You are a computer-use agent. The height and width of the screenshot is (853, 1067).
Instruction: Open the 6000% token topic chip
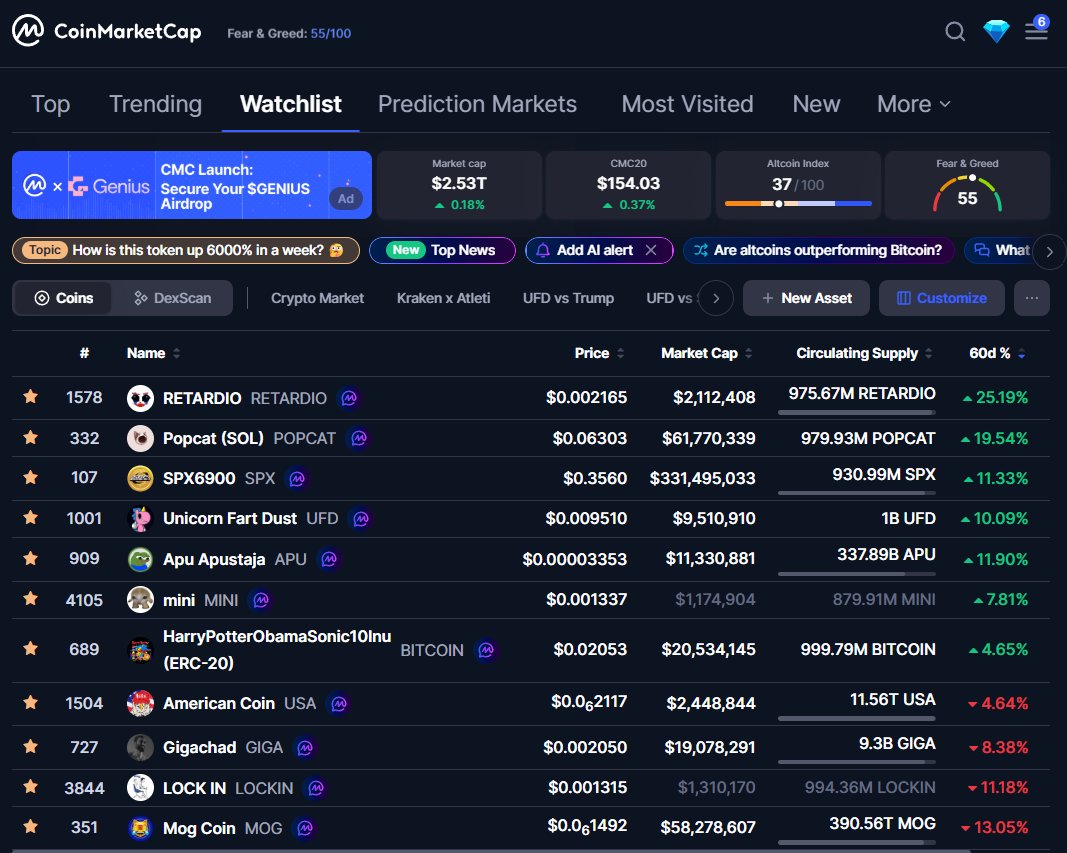(x=186, y=250)
